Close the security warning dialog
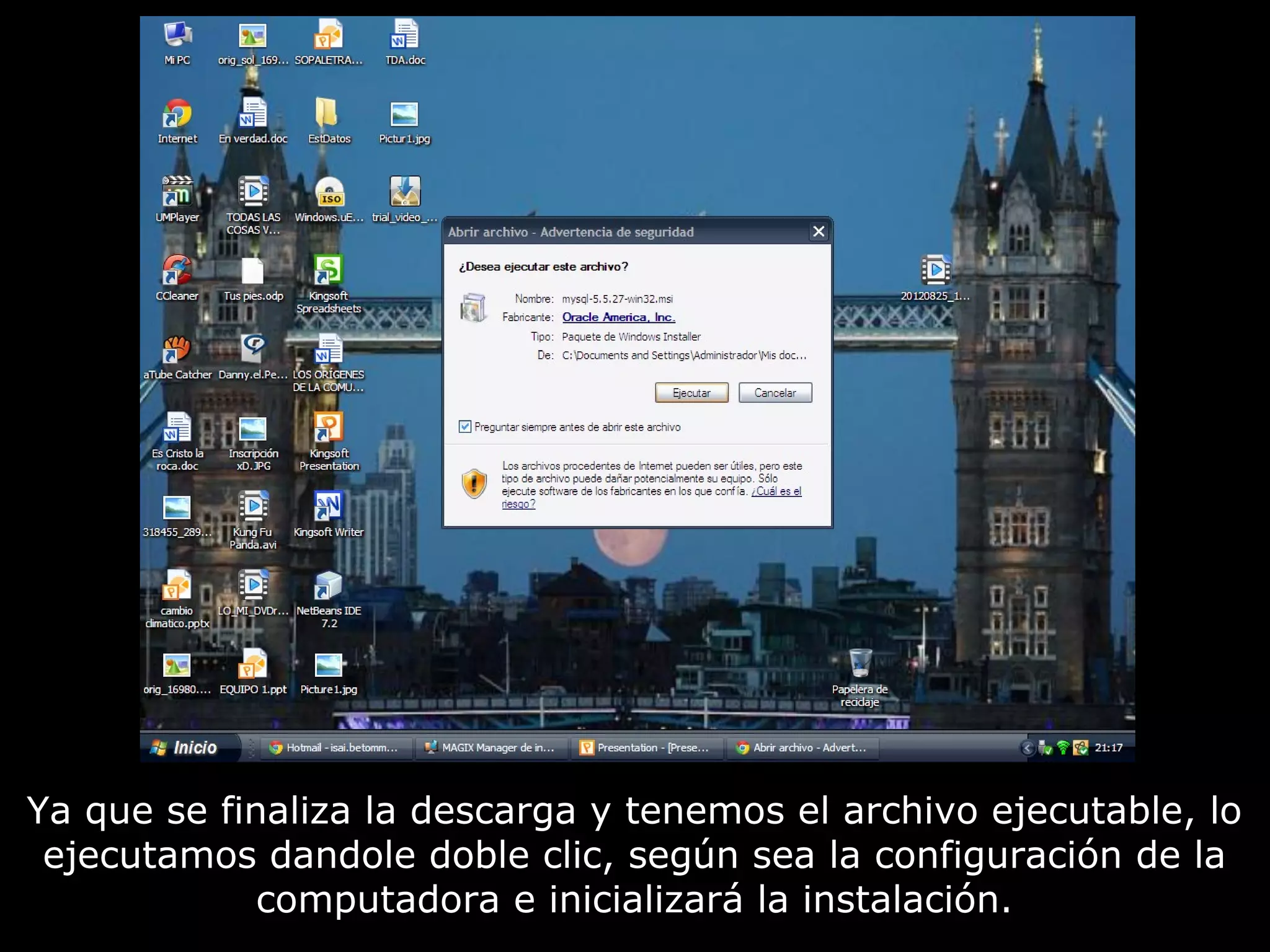 click(819, 232)
